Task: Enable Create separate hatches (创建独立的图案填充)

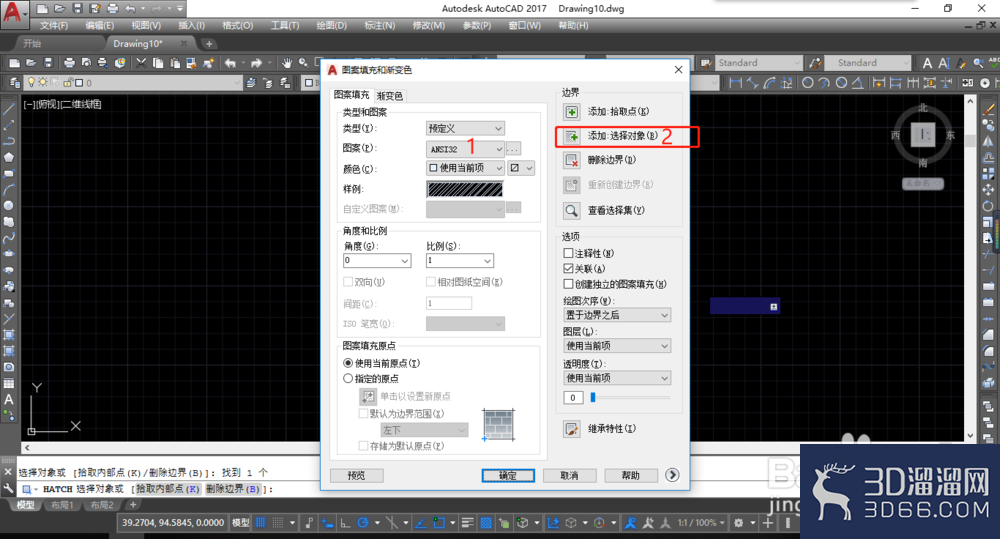Action: pos(568,284)
